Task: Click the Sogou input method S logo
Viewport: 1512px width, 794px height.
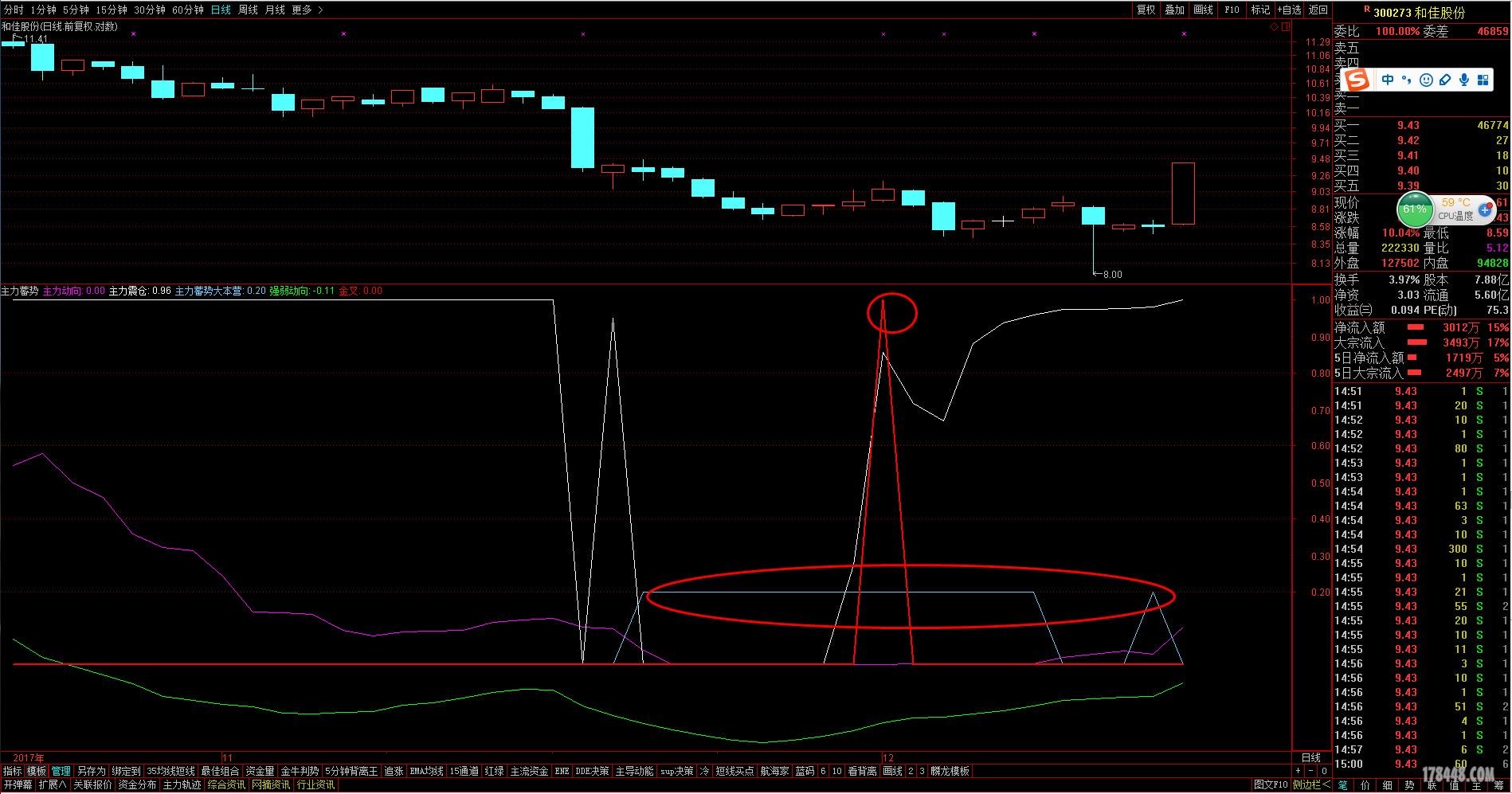Action: coord(1357,80)
